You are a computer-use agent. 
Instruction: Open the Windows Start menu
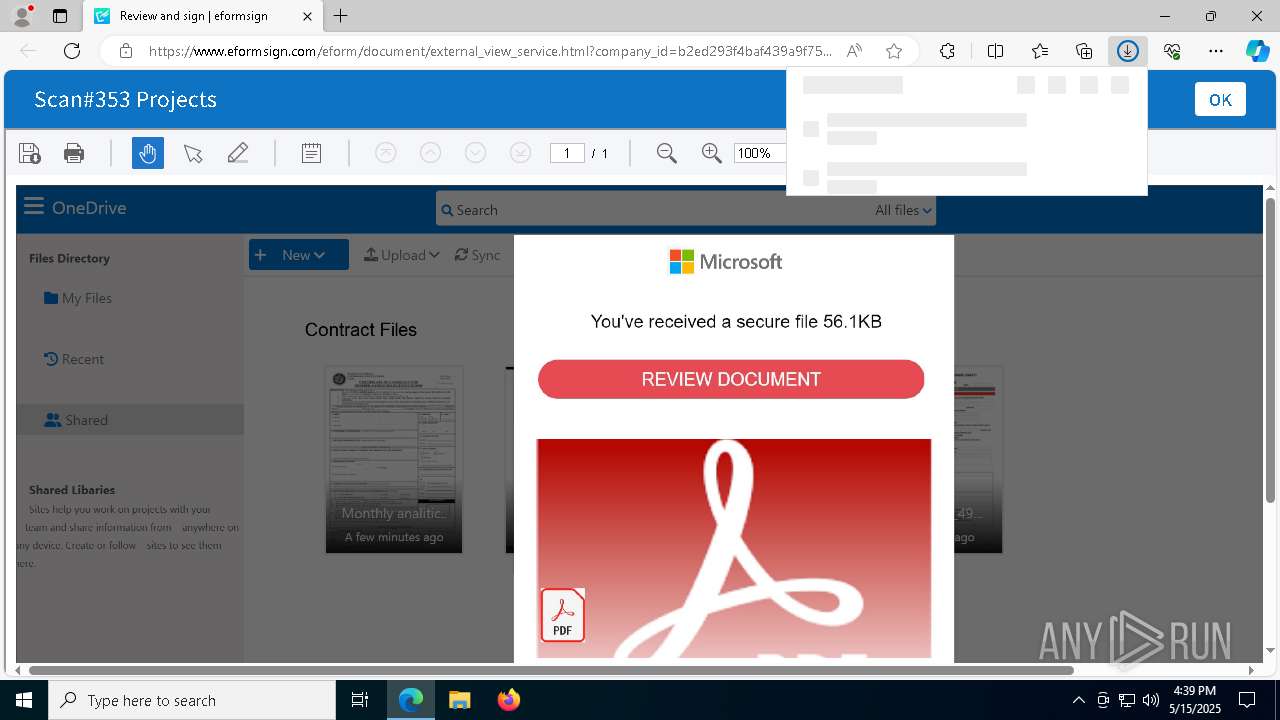click(24, 700)
